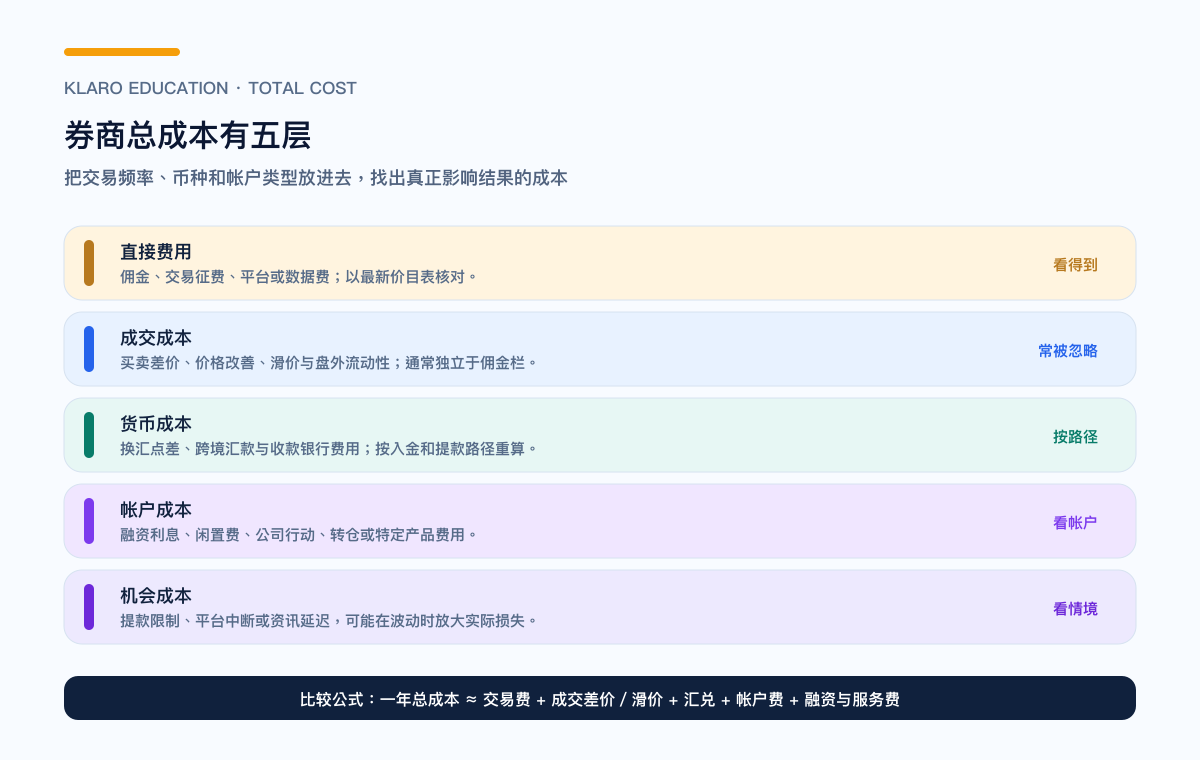Select the 成交成本 card title
Screen dimensions: 1200x760
coord(156,338)
